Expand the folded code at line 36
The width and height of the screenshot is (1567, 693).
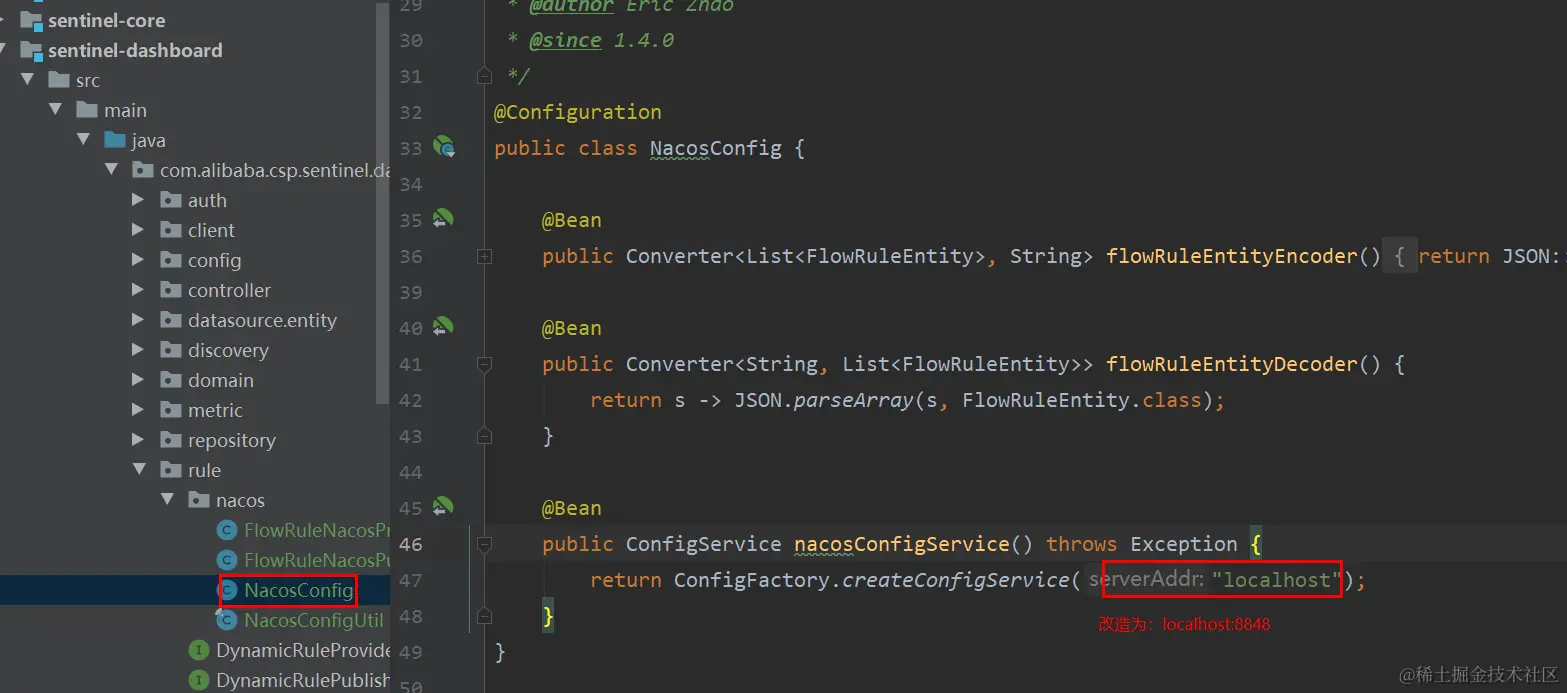(x=484, y=256)
